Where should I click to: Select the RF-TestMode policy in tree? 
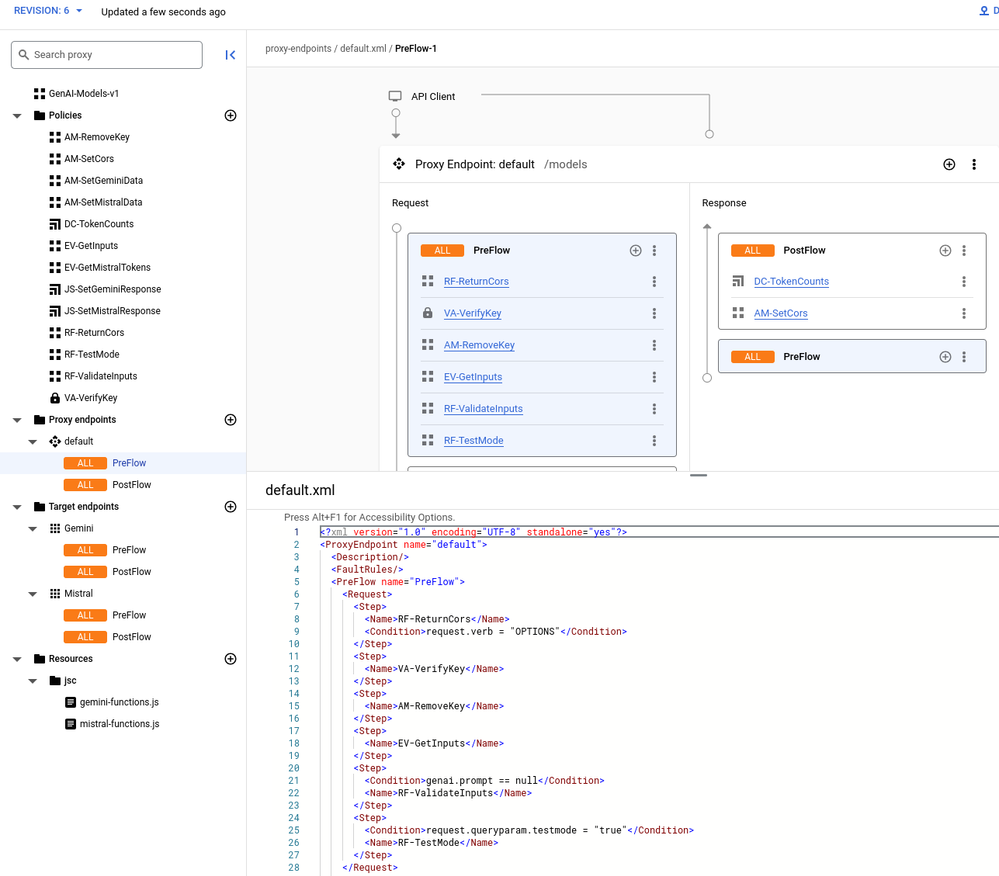point(92,354)
